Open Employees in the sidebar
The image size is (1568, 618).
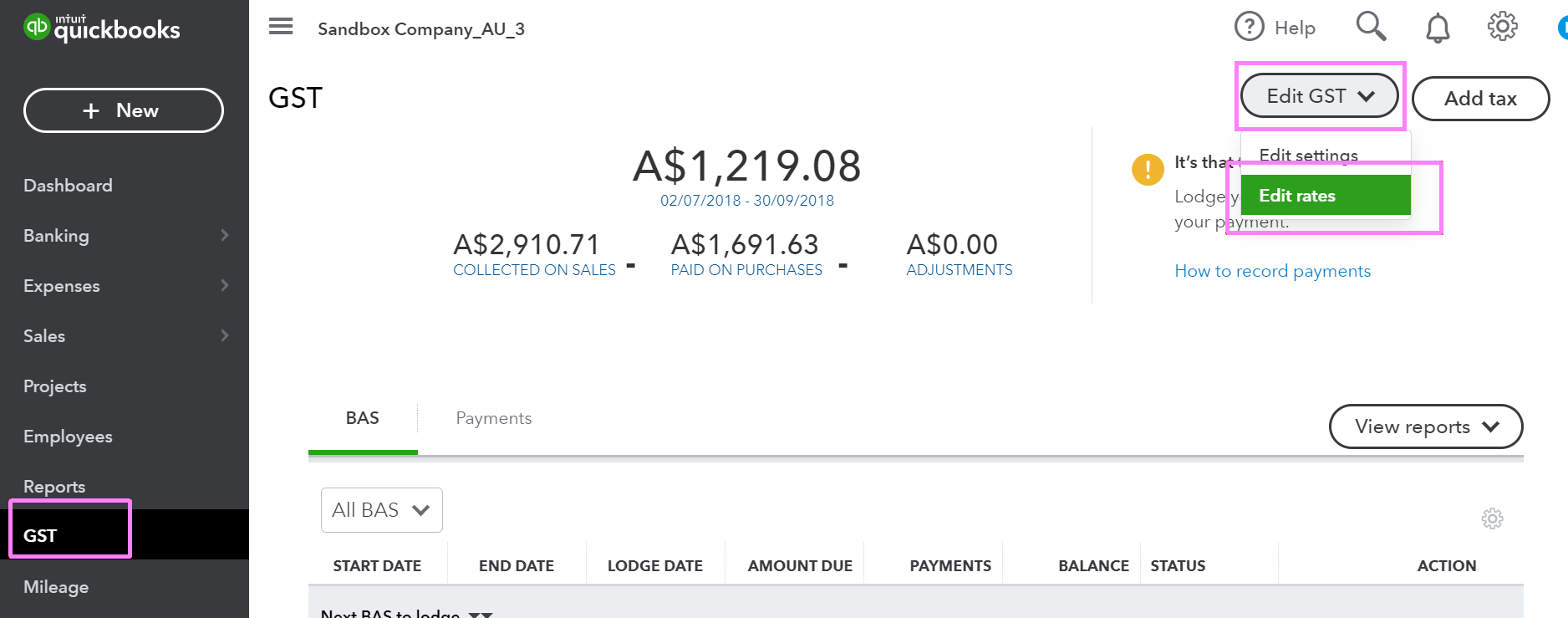[68, 437]
